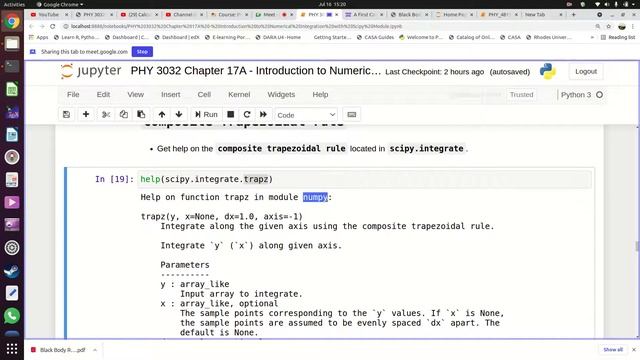Open the View menu
Image resolution: width=640 pixels, height=360 pixels.
click(136, 94)
